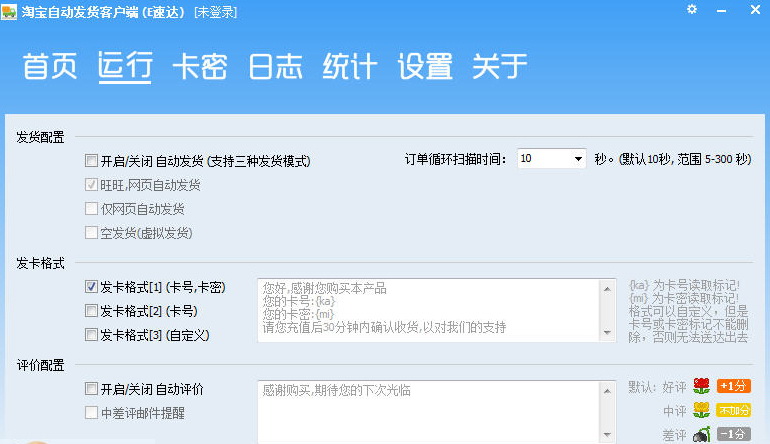Click the [未登录] status in title bar
Viewport: 770px width, 444px height.
click(x=216, y=12)
